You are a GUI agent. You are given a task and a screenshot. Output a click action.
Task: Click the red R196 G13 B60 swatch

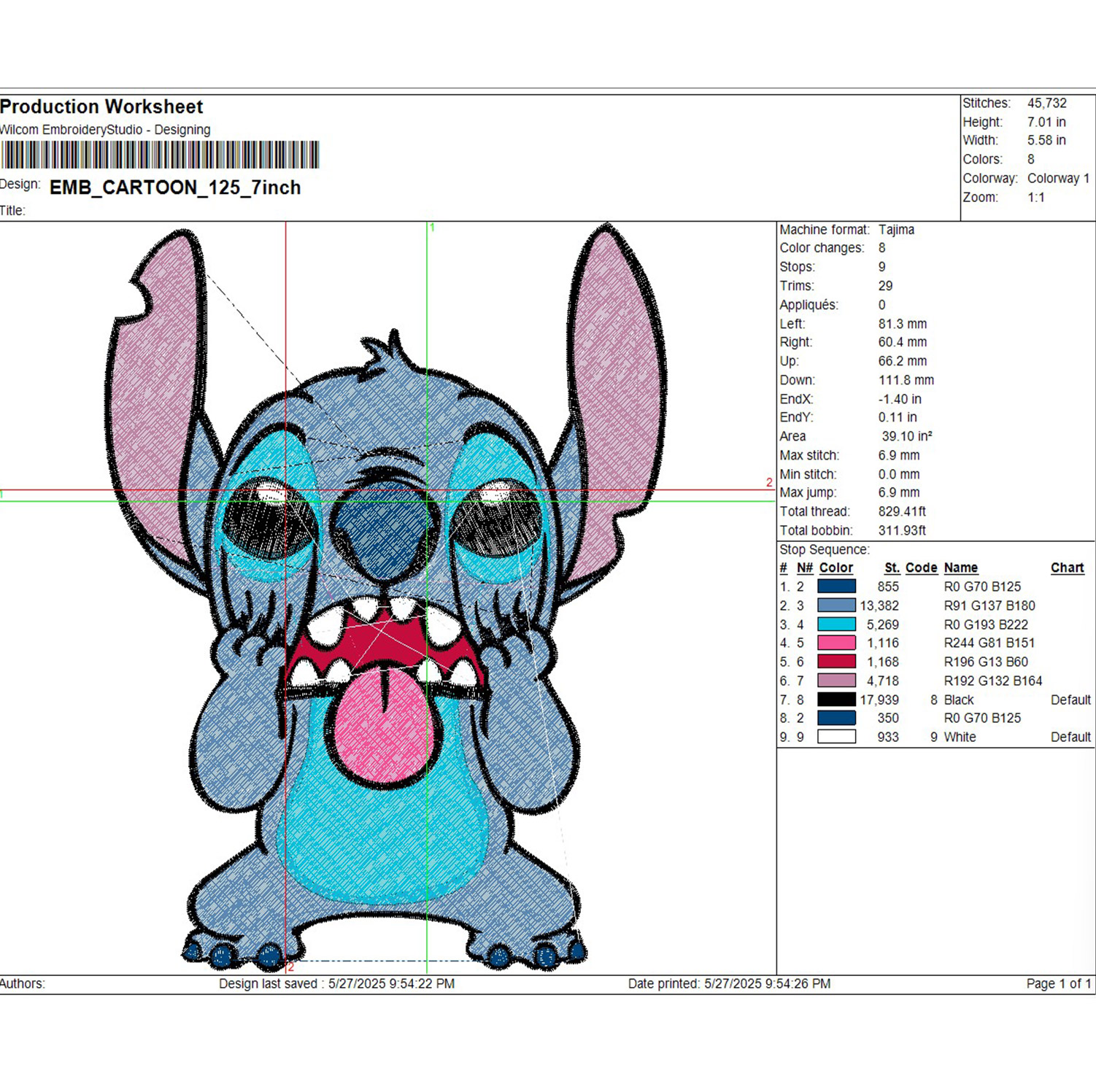tap(836, 662)
